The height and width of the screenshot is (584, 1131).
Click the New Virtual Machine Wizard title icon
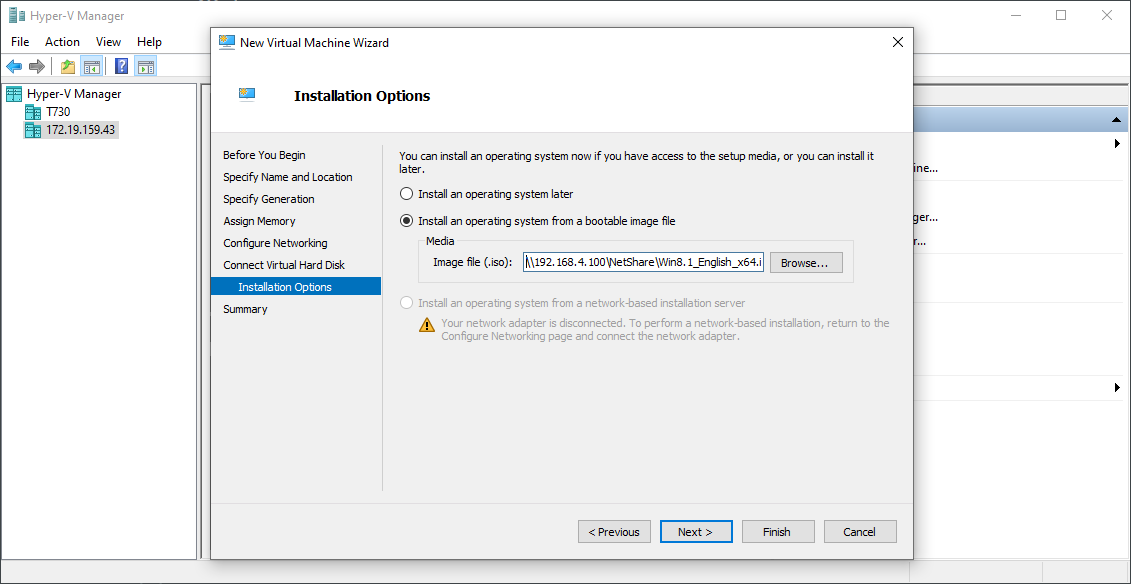pos(226,42)
